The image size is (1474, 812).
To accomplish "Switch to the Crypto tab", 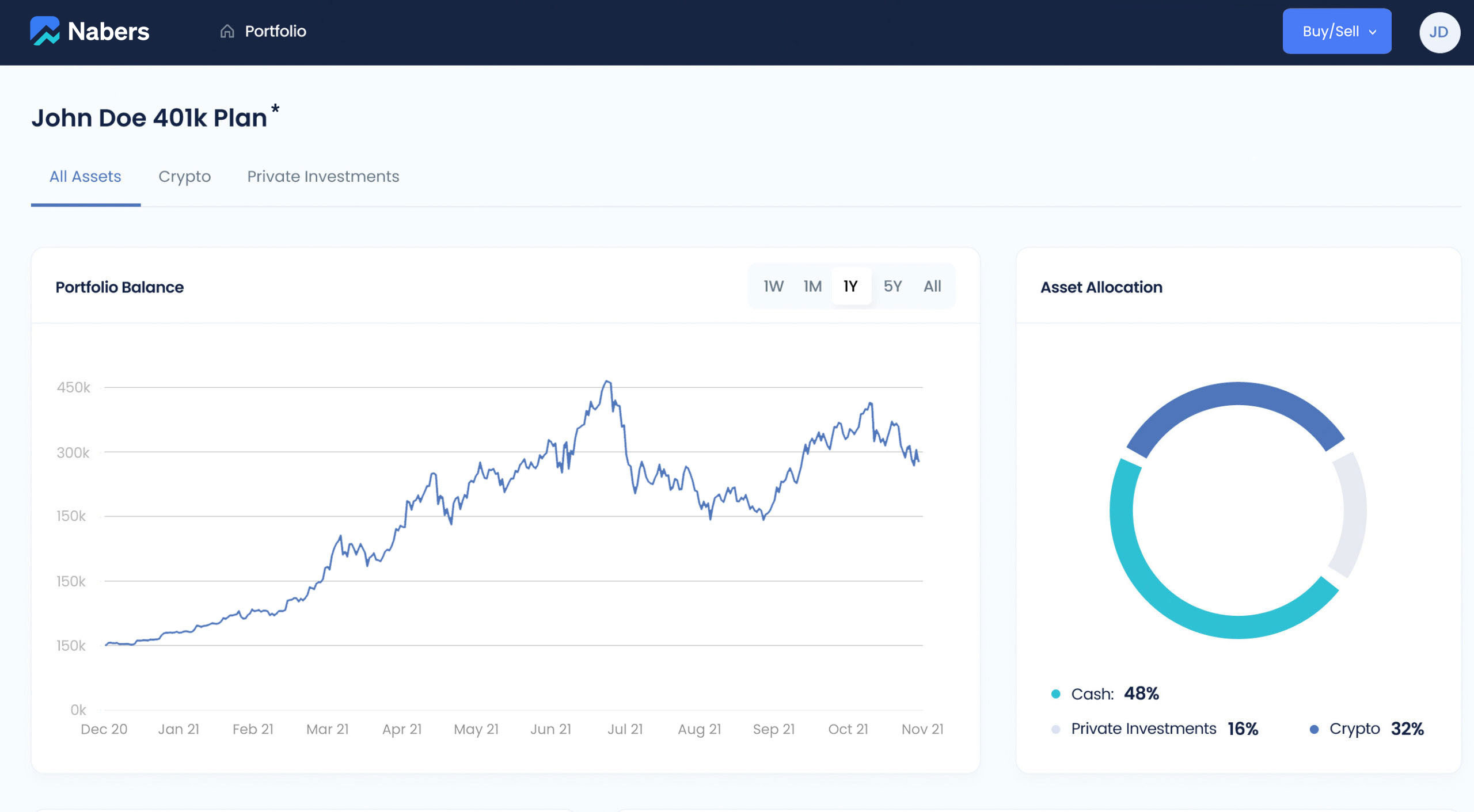I will pos(184,176).
